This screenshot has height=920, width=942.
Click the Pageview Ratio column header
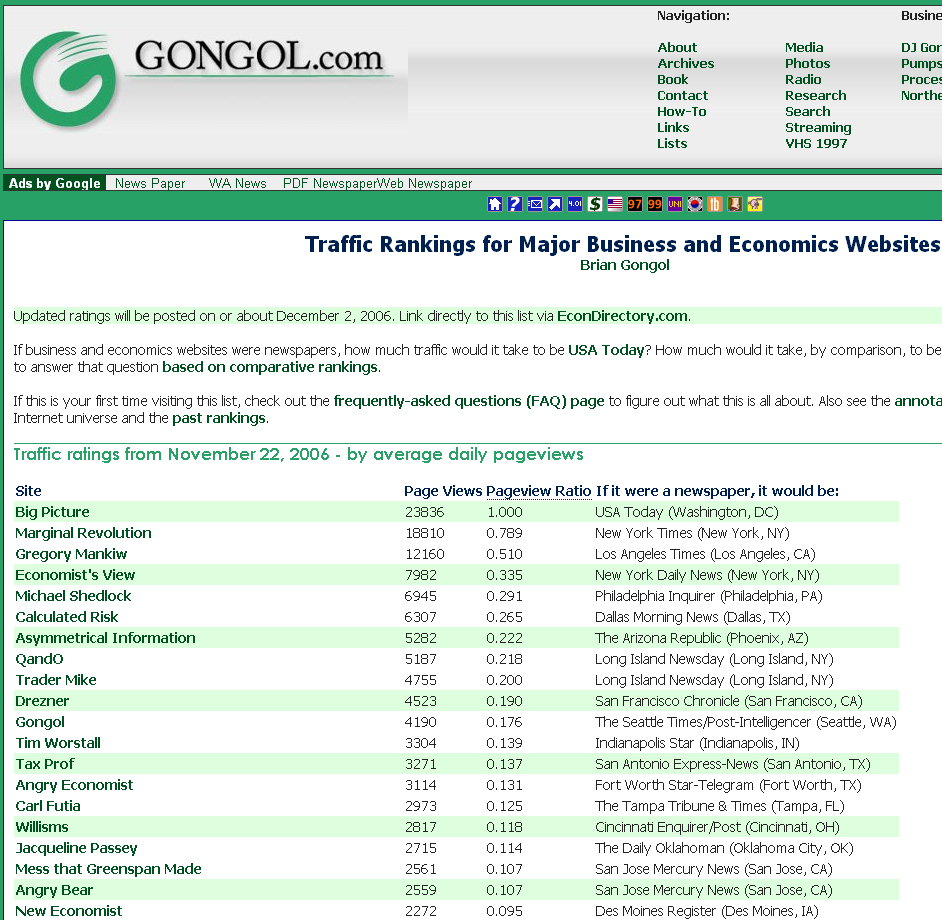pyautogui.click(x=538, y=491)
